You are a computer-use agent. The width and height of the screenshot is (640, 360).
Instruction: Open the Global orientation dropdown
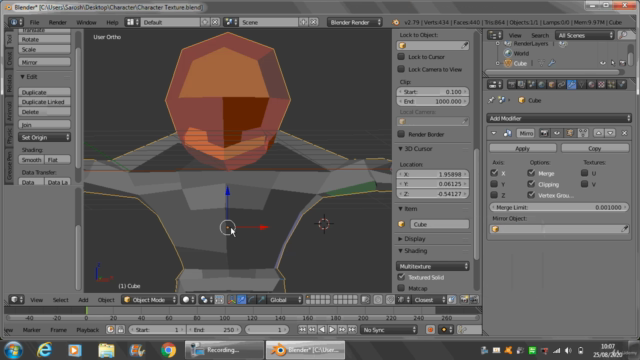[x=285, y=300]
